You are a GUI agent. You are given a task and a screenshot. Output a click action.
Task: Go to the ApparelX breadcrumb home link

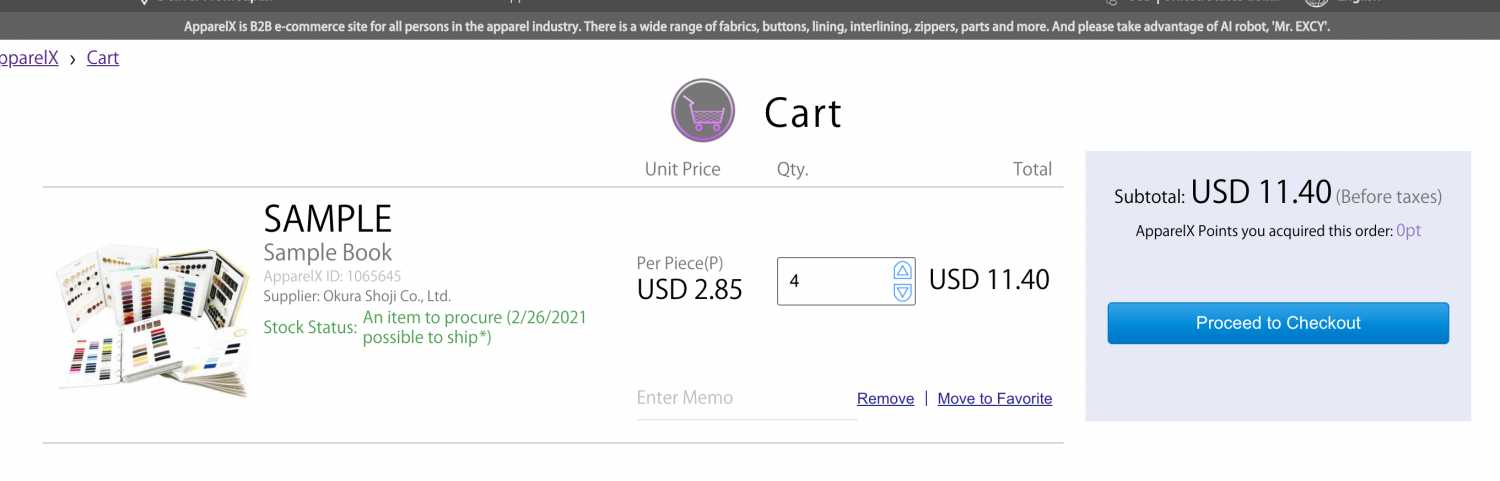pyautogui.click(x=28, y=58)
